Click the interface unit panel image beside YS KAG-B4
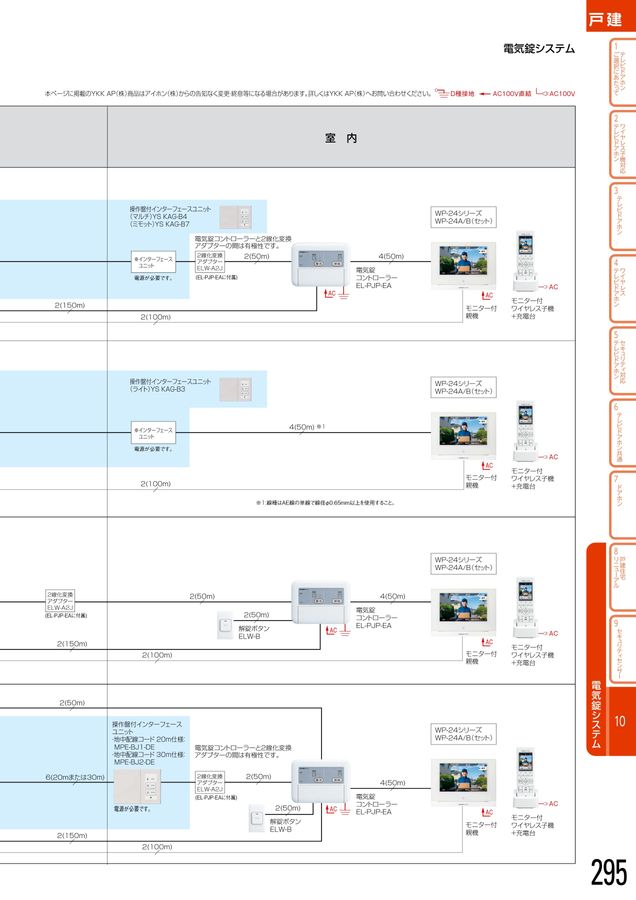The width and height of the screenshot is (636, 900). click(235, 217)
